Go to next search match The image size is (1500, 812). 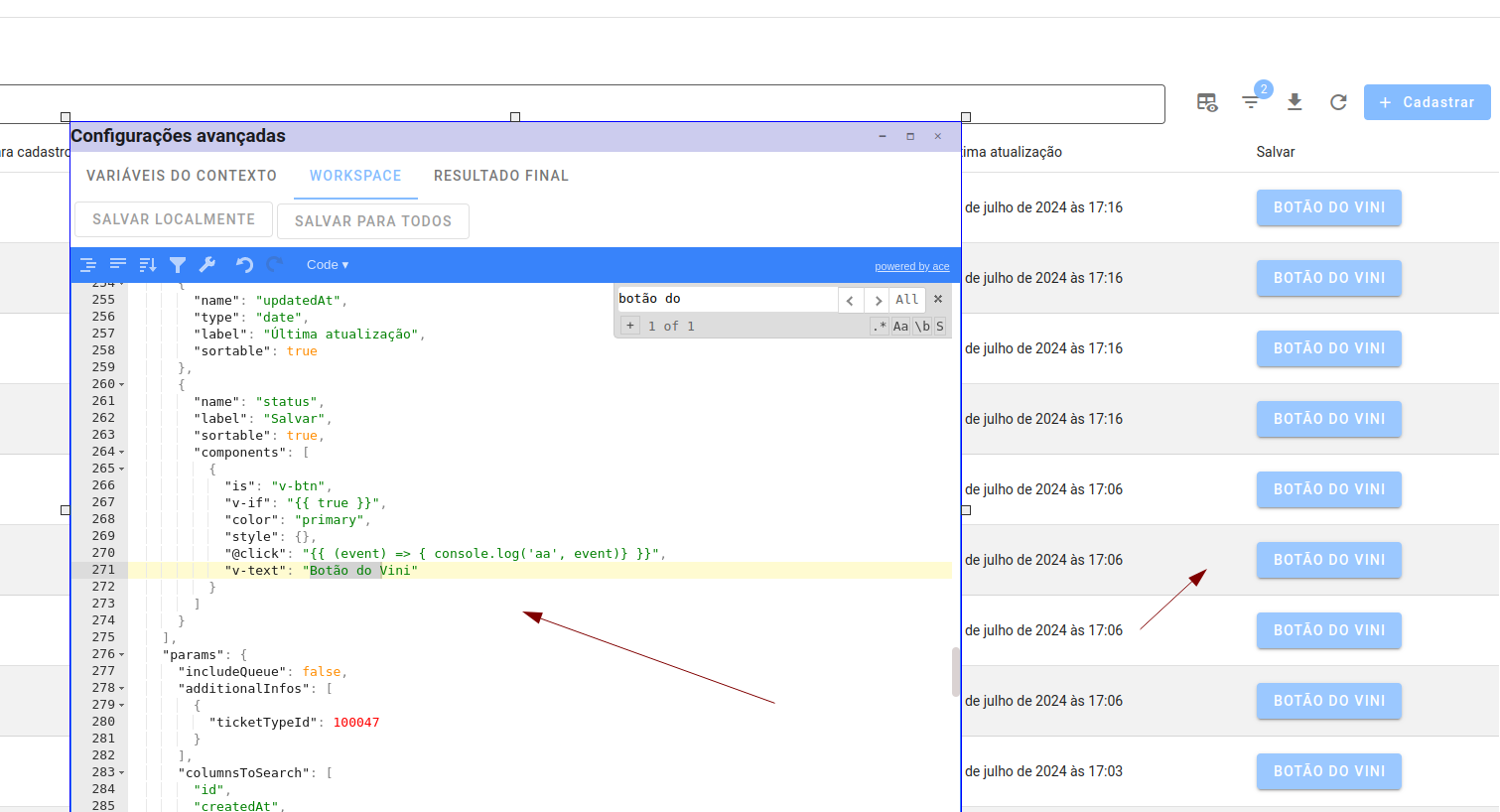point(877,300)
